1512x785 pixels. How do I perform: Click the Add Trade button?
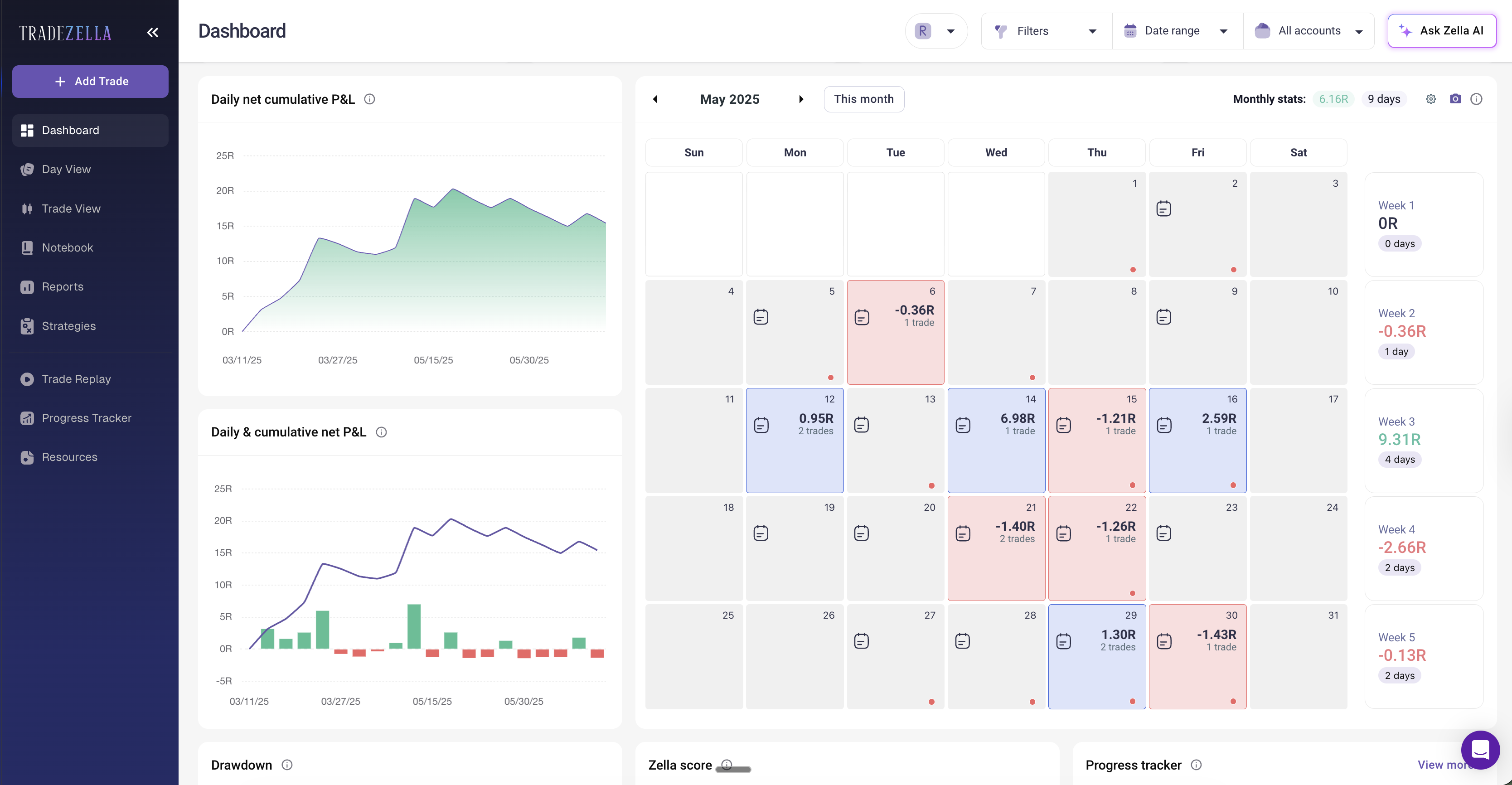90,81
